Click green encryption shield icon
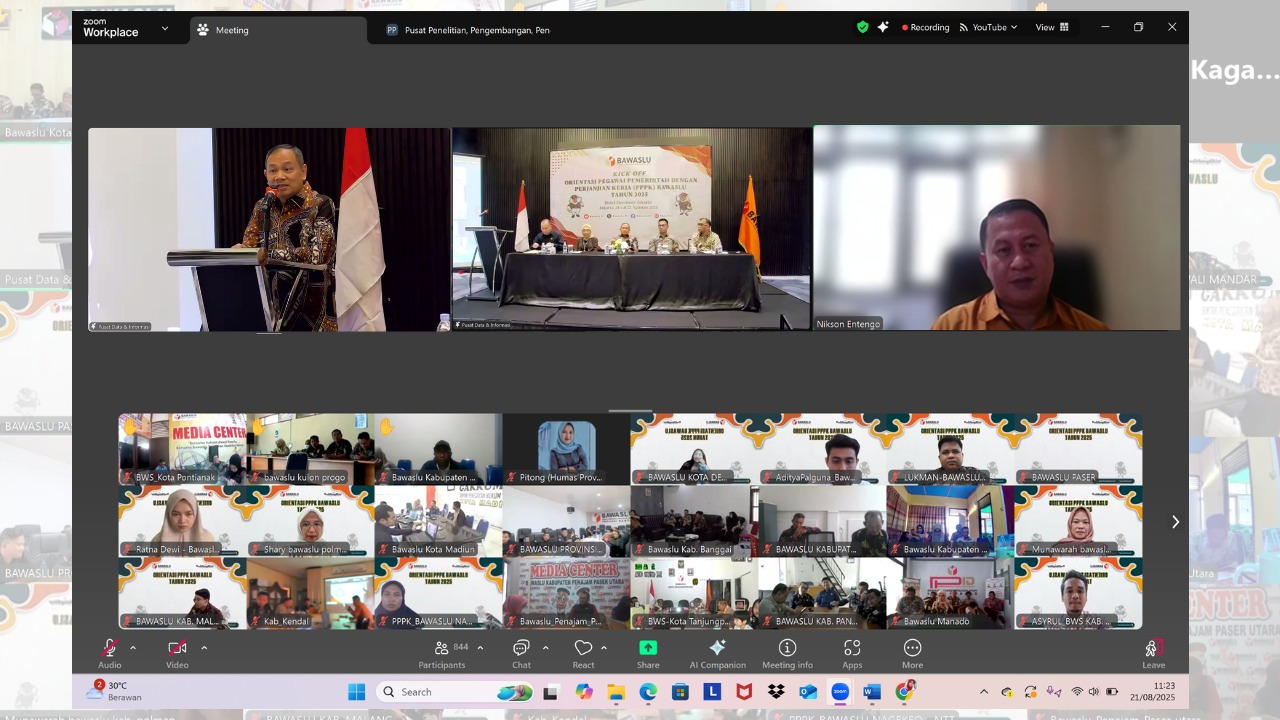Viewport: 1280px width, 720px height. pos(862,28)
